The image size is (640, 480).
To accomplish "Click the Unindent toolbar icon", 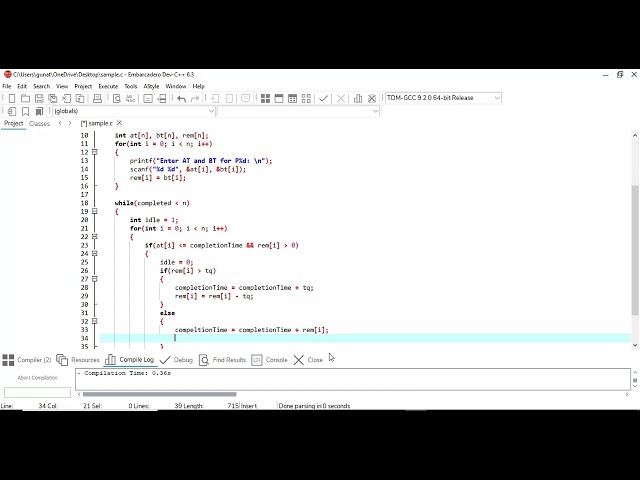I will [x=229, y=98].
